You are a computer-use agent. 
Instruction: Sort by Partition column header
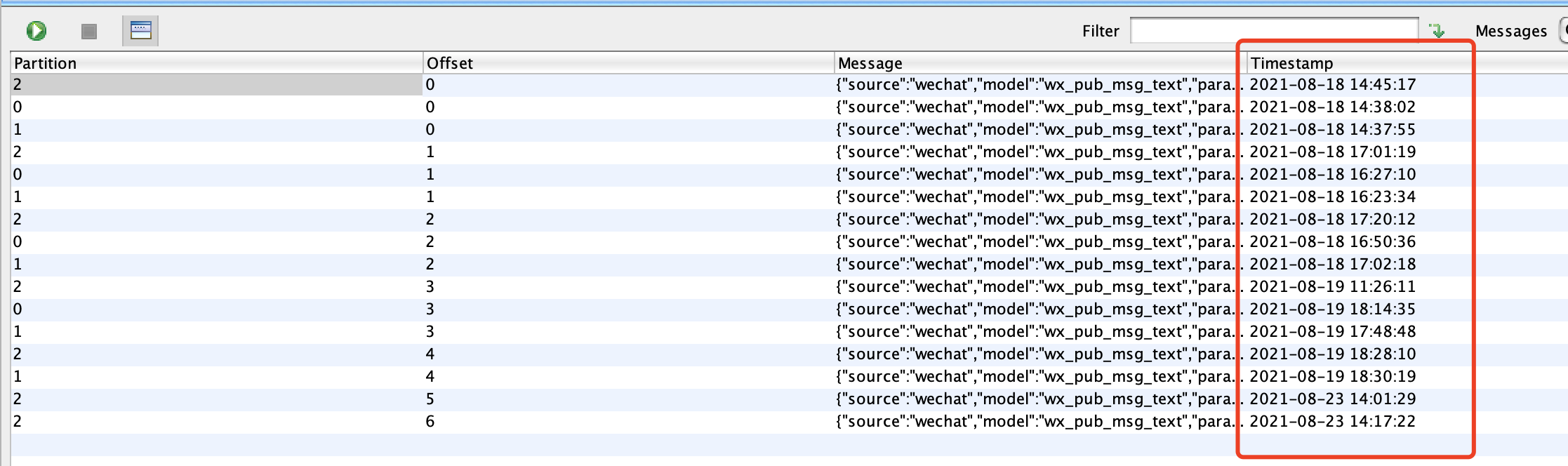[x=216, y=63]
